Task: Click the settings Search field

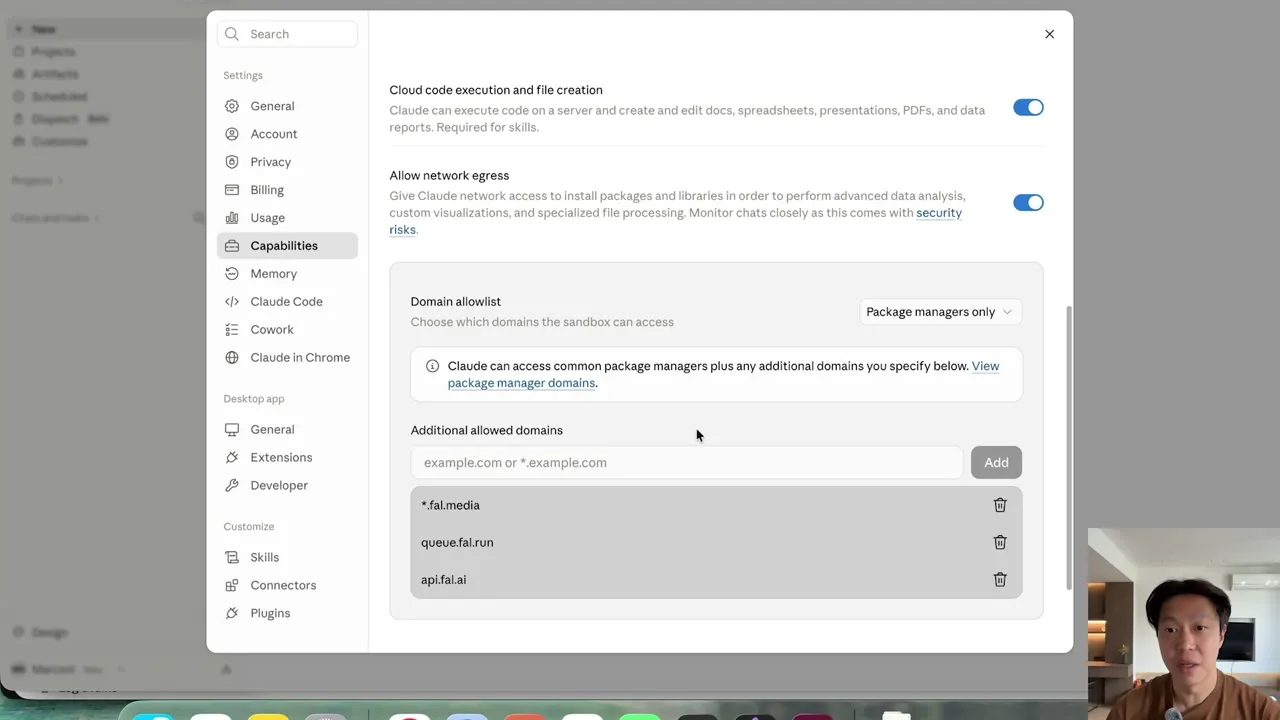Action: point(287,34)
